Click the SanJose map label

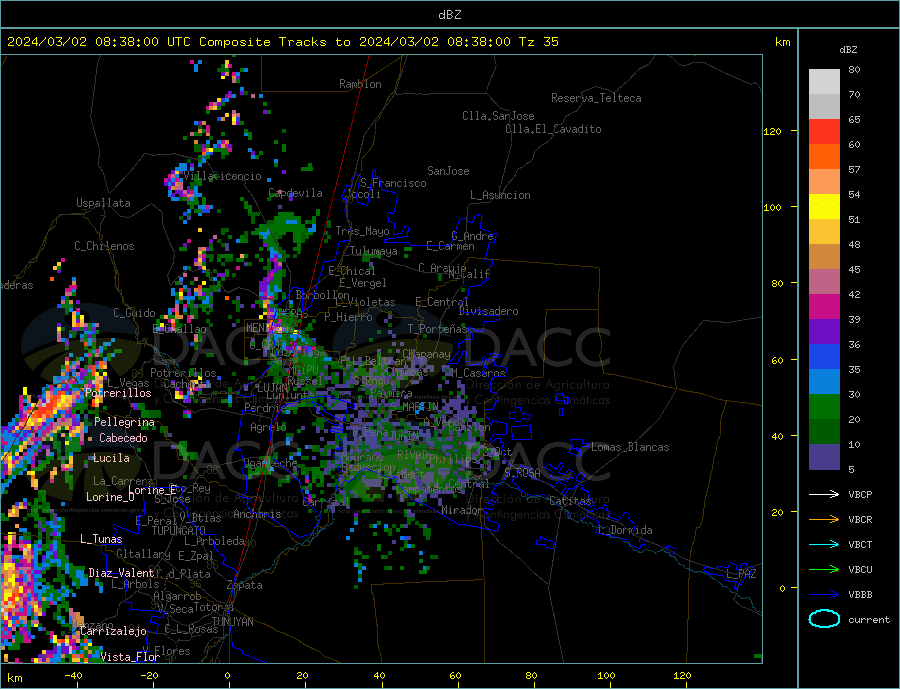click(448, 171)
